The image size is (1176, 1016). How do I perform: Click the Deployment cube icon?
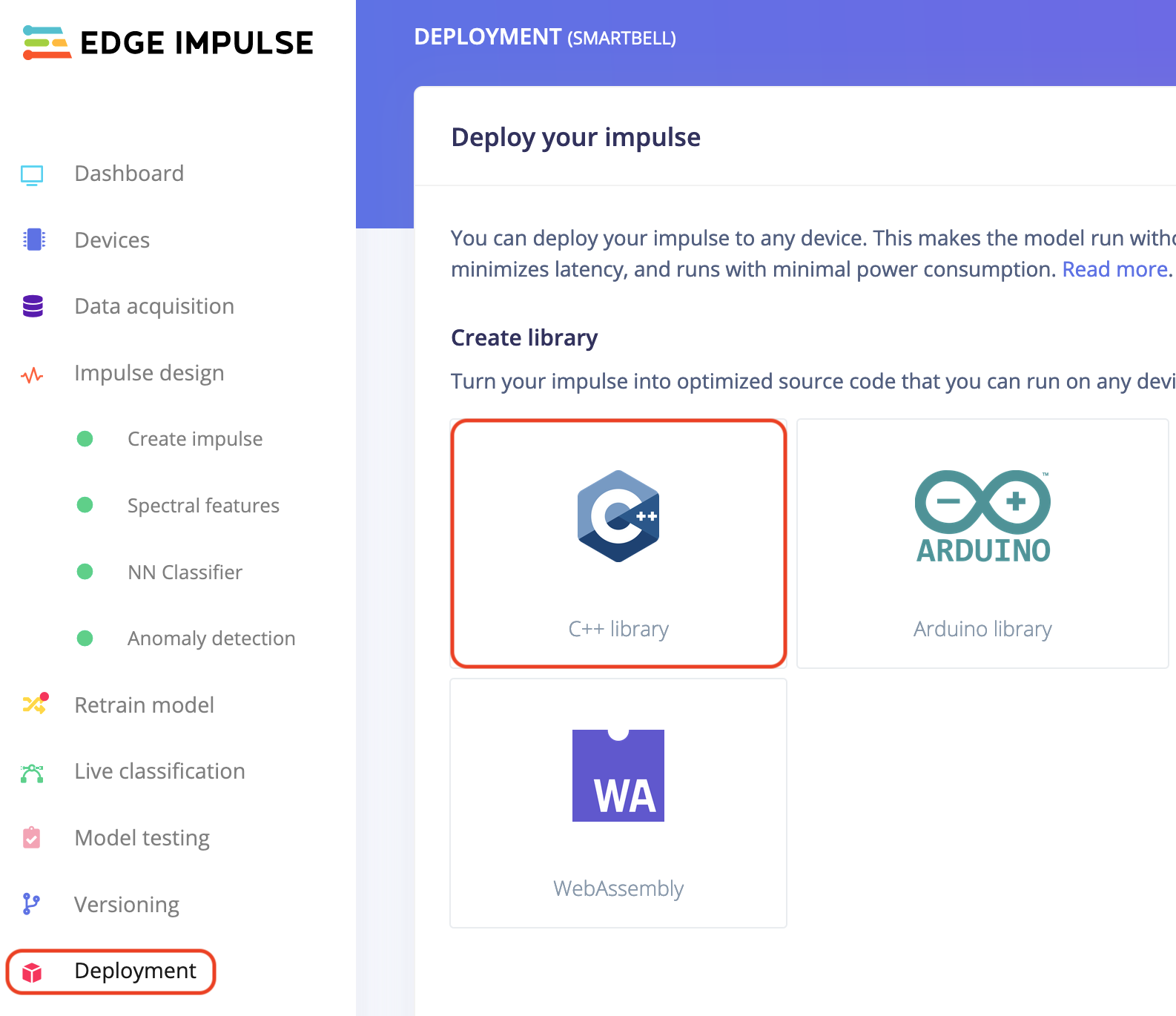point(32,972)
